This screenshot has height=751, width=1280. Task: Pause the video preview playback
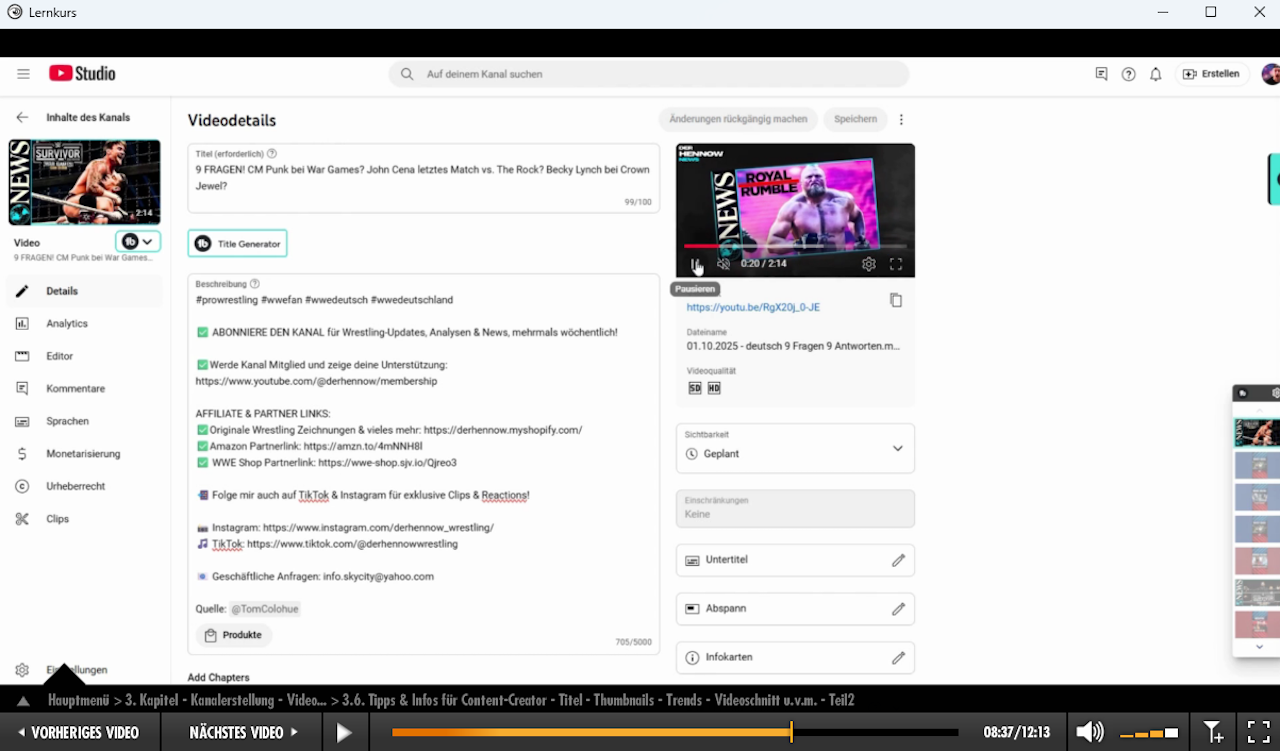(696, 264)
